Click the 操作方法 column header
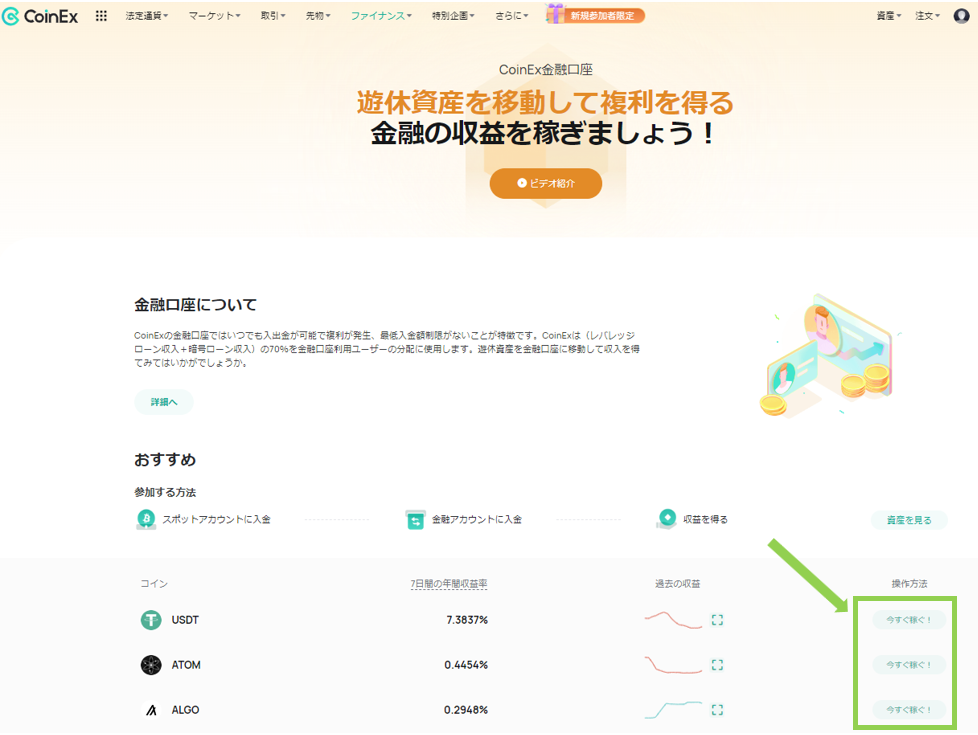The height and width of the screenshot is (735, 978). pos(909,583)
